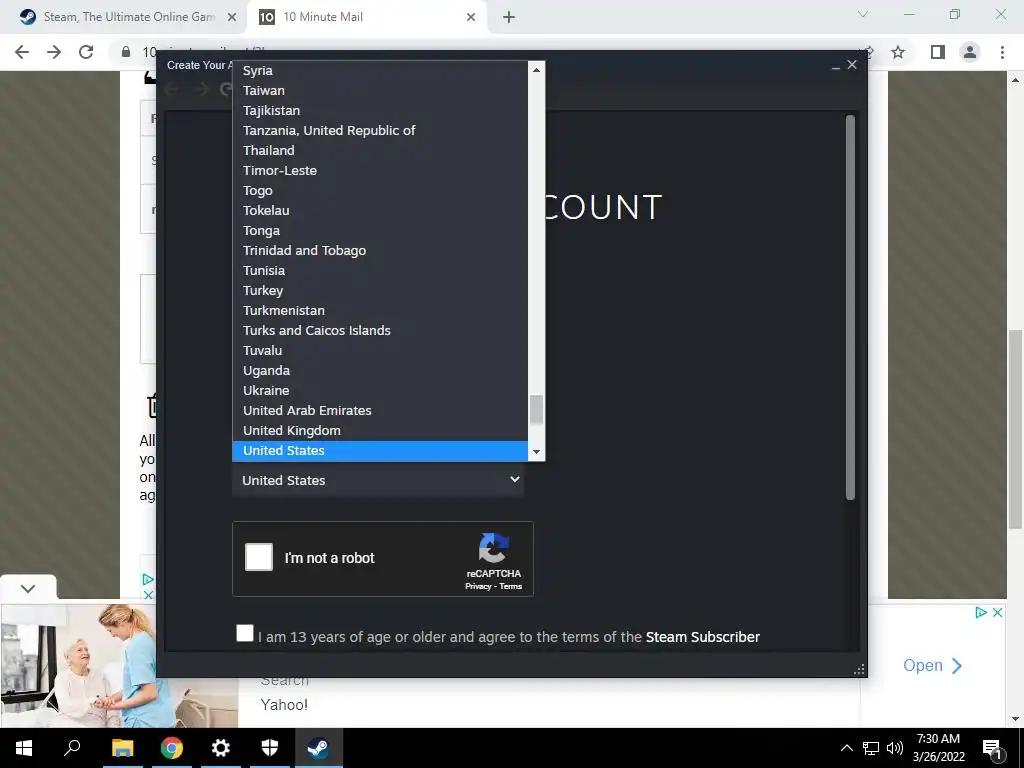Viewport: 1024px width, 768px height.
Task: Open the notification center icon
Action: (x=992, y=748)
